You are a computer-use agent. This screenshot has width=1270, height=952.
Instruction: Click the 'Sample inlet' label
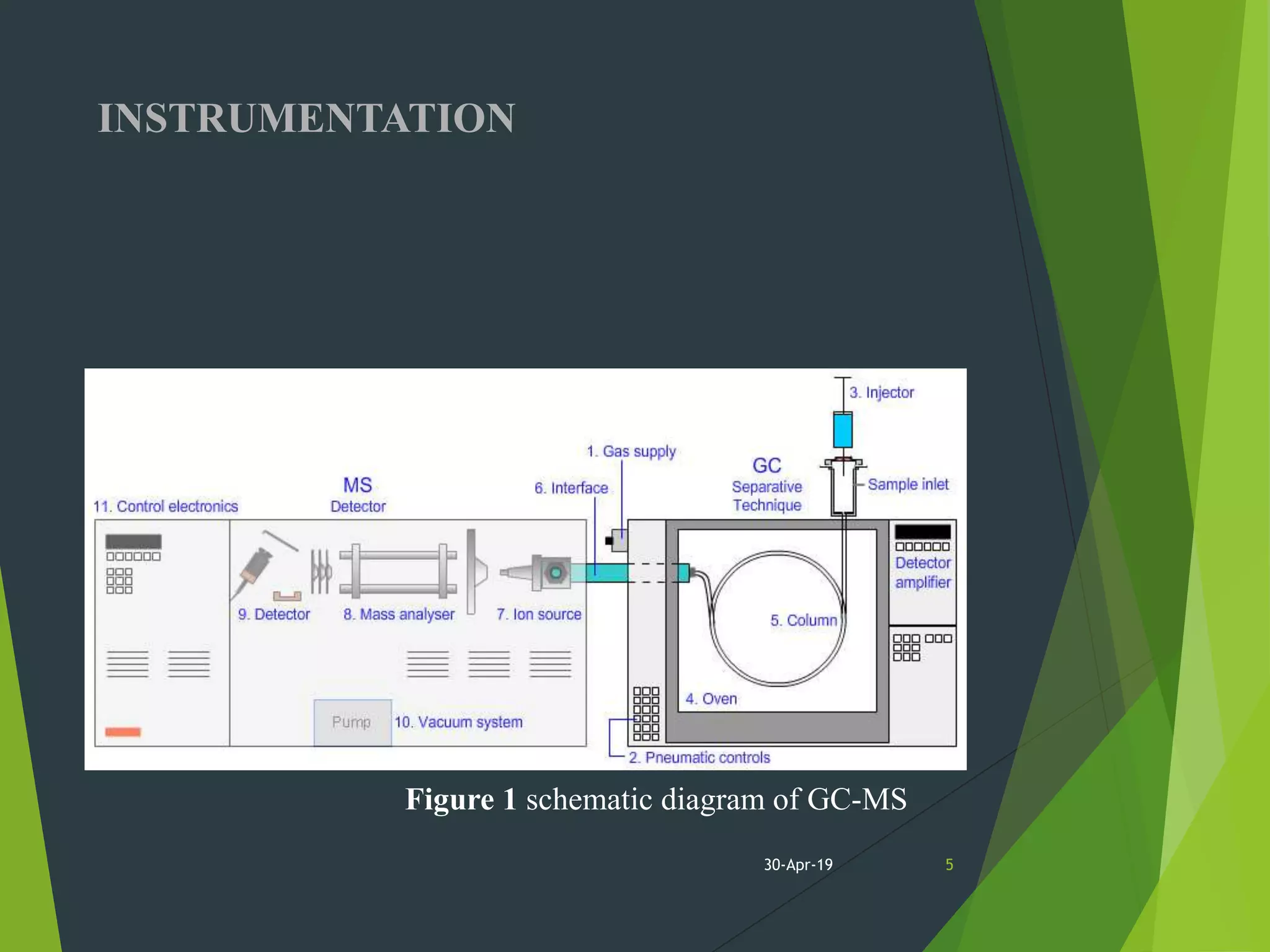[x=908, y=484]
